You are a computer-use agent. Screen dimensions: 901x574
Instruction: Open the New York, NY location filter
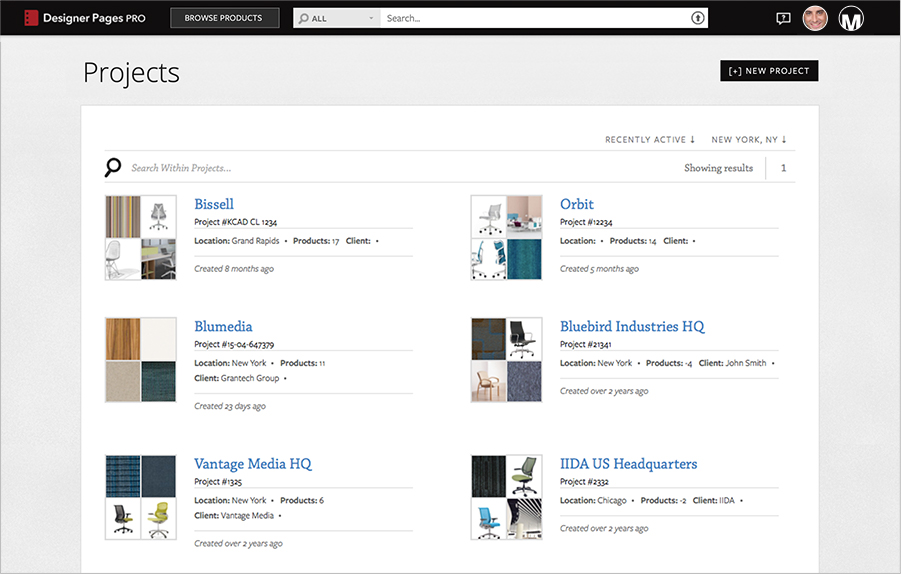tap(749, 140)
